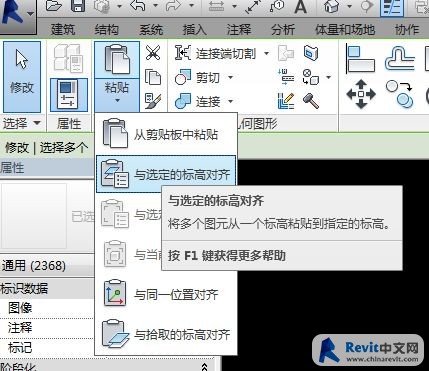This screenshot has width=429, height=371.
Task: Toggle the 属性 palette button
Action: click(69, 95)
